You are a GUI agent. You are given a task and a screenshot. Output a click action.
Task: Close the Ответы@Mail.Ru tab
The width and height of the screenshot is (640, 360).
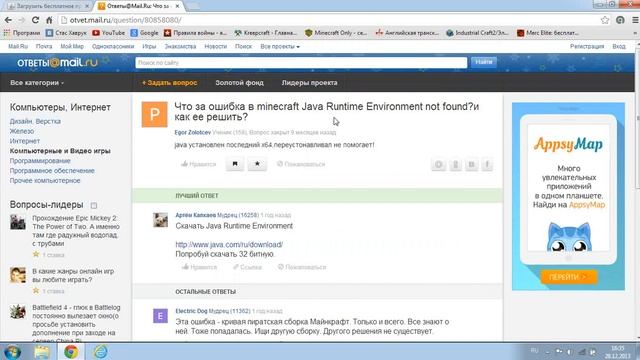click(x=177, y=6)
